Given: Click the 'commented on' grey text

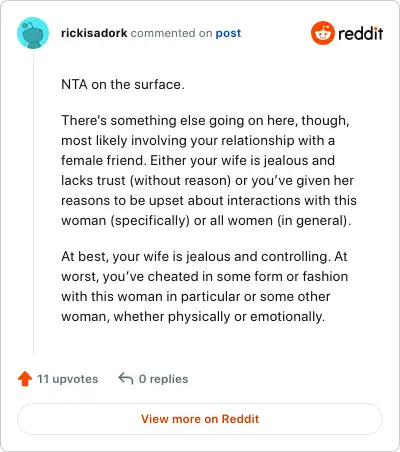Looking at the screenshot, I should point(171,33).
